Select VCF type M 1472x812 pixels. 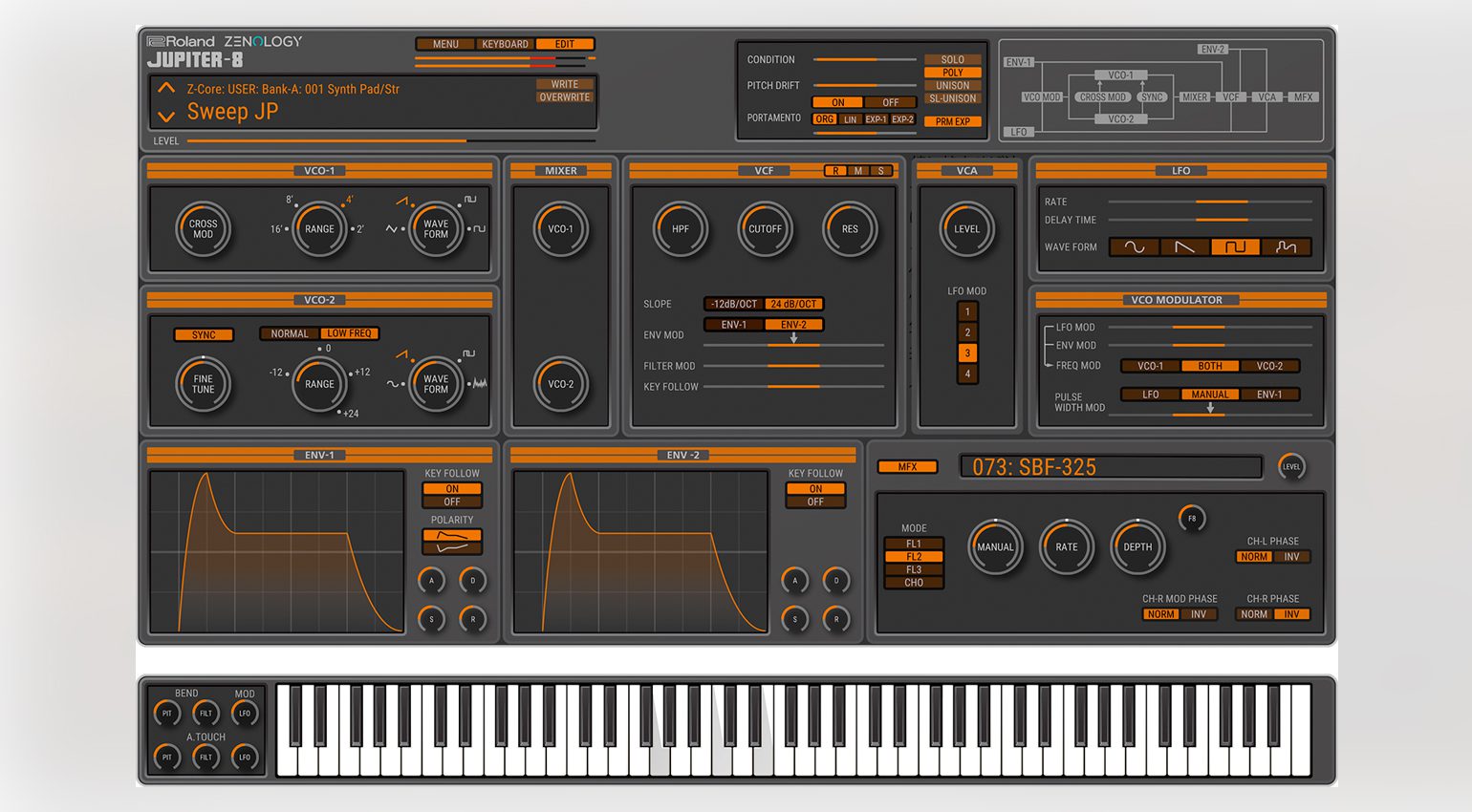[858, 171]
